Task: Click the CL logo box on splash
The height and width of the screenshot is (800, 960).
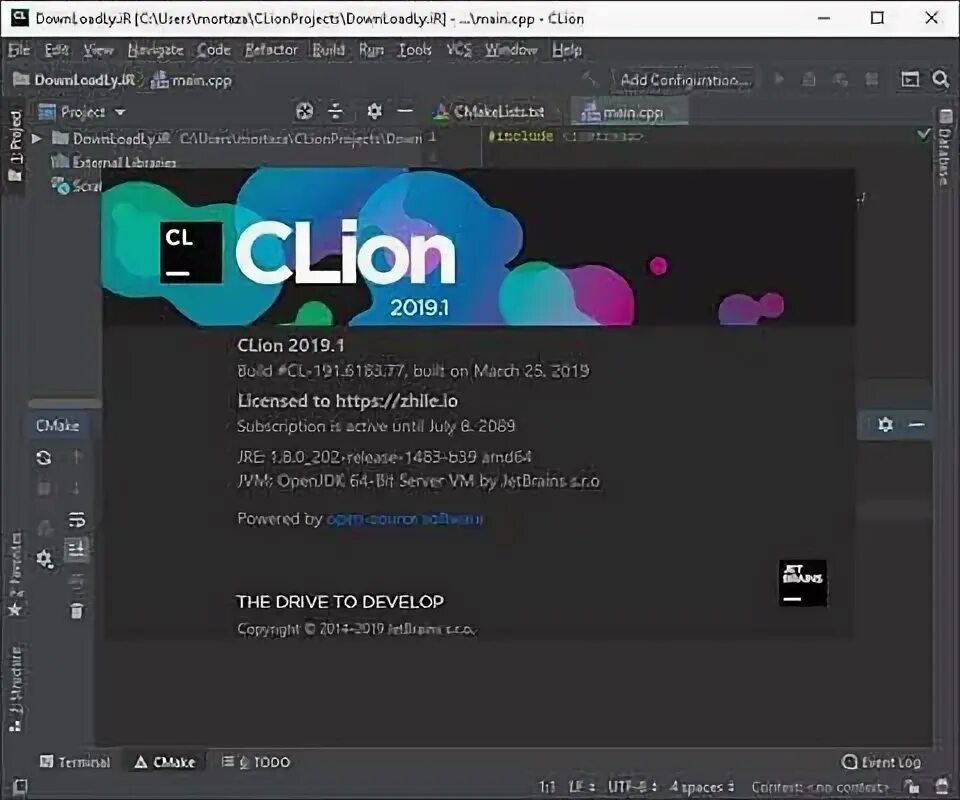Action: [x=191, y=252]
